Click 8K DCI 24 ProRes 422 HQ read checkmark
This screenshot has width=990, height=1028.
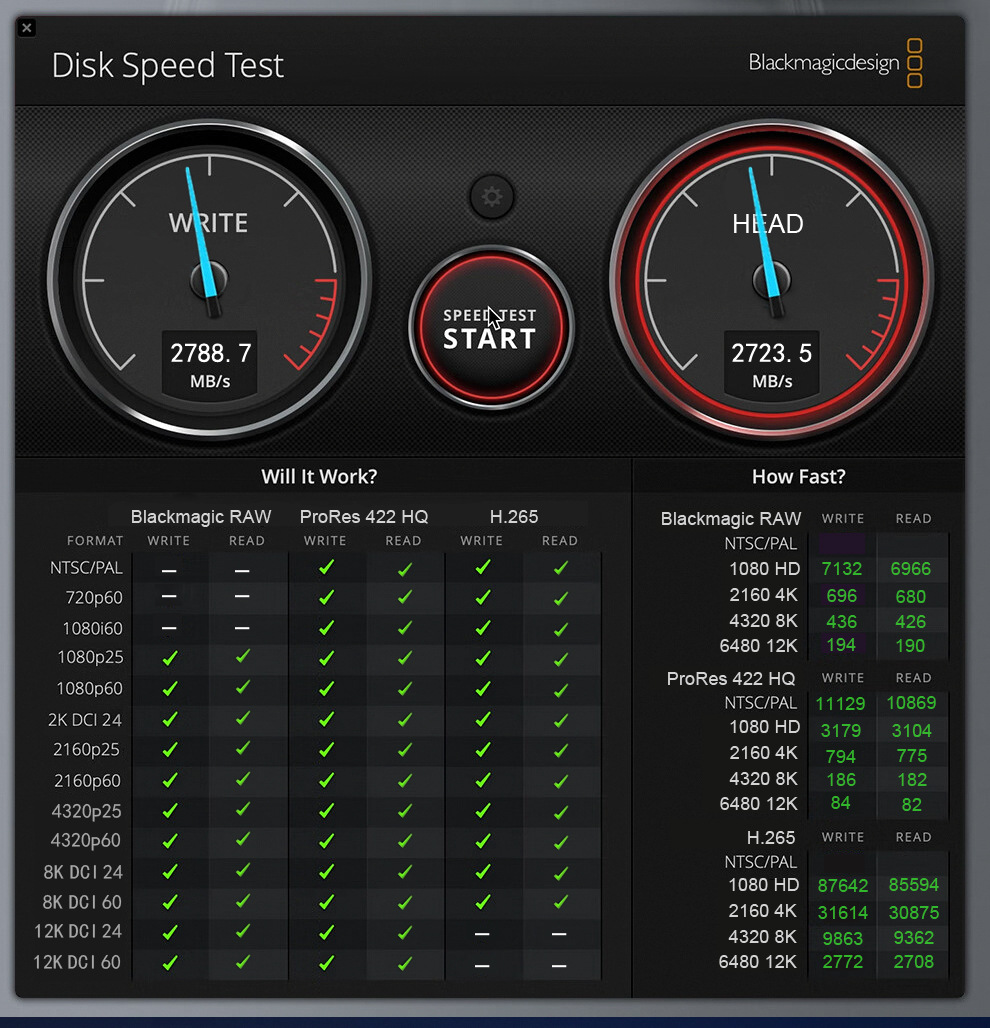(405, 871)
